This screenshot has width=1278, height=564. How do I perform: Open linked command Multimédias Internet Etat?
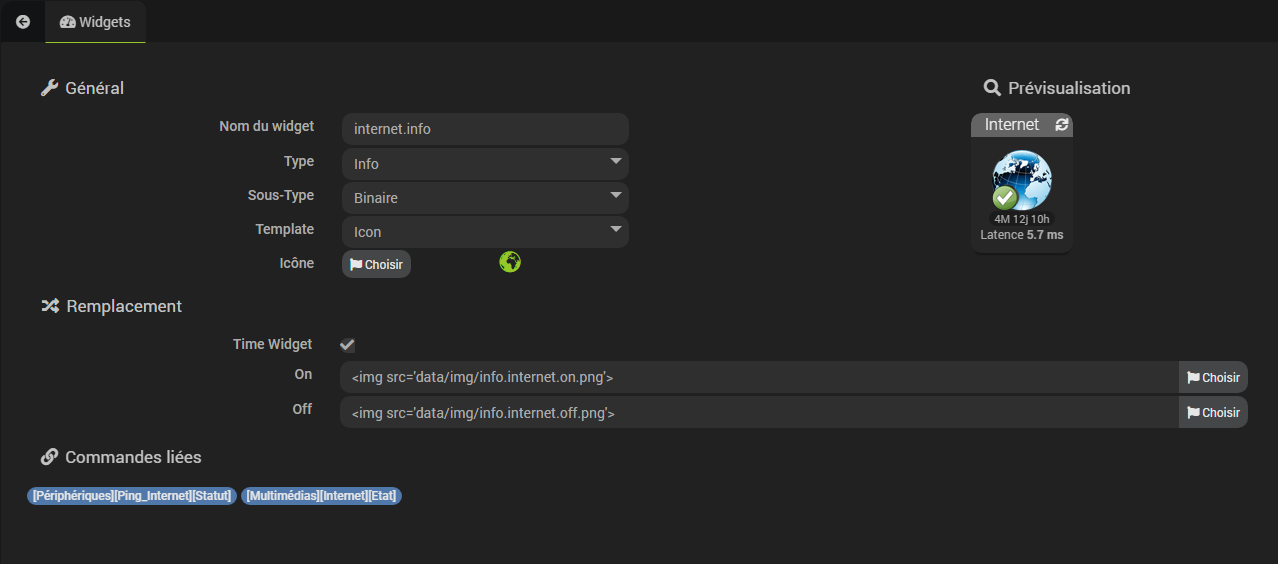point(321,496)
